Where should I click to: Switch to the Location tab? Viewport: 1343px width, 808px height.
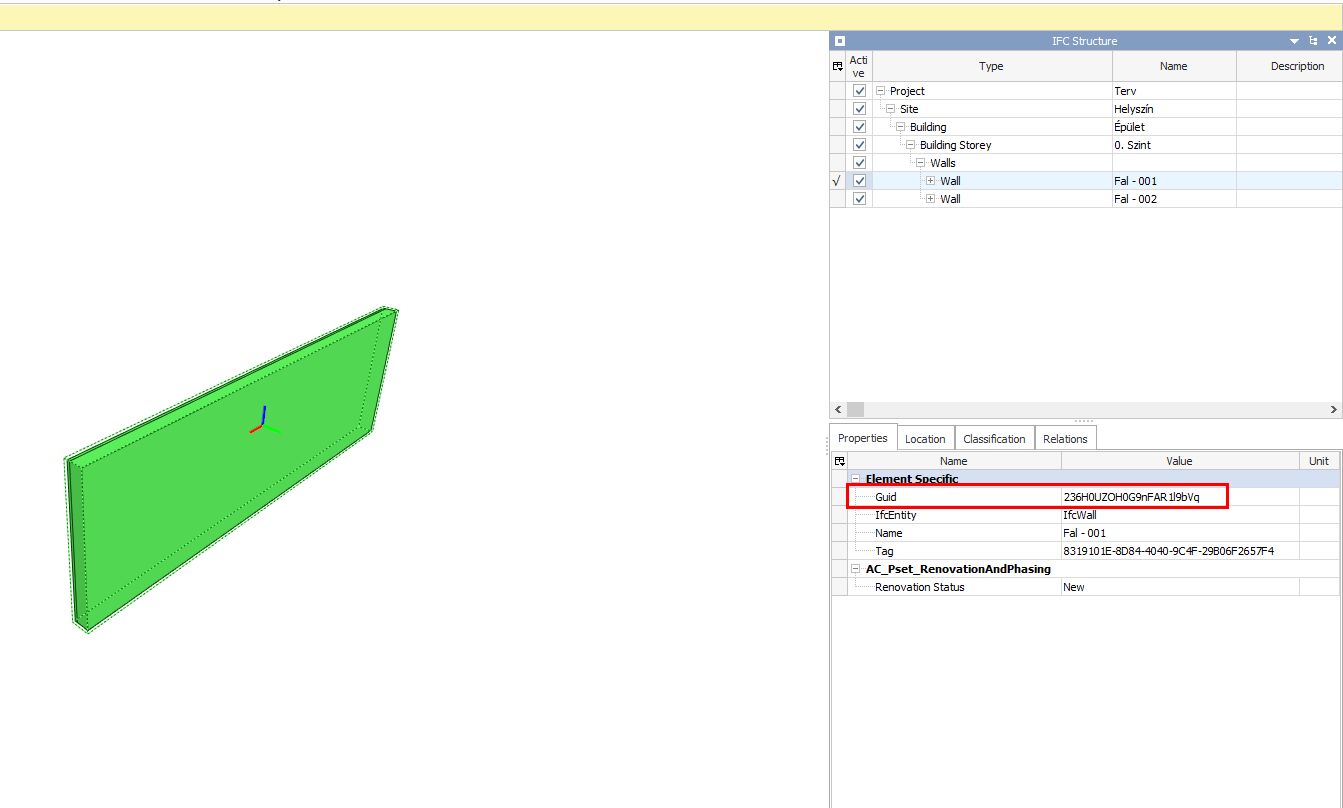925,439
